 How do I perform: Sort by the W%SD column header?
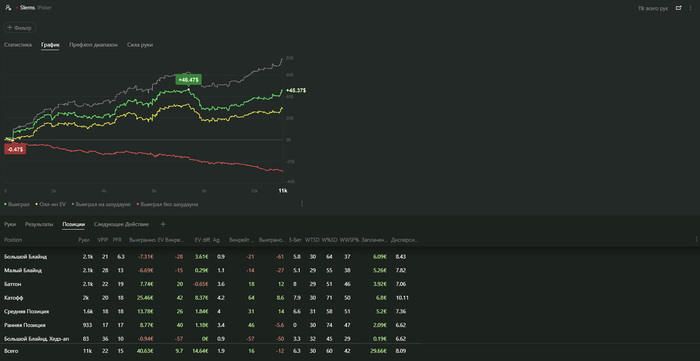328,240
